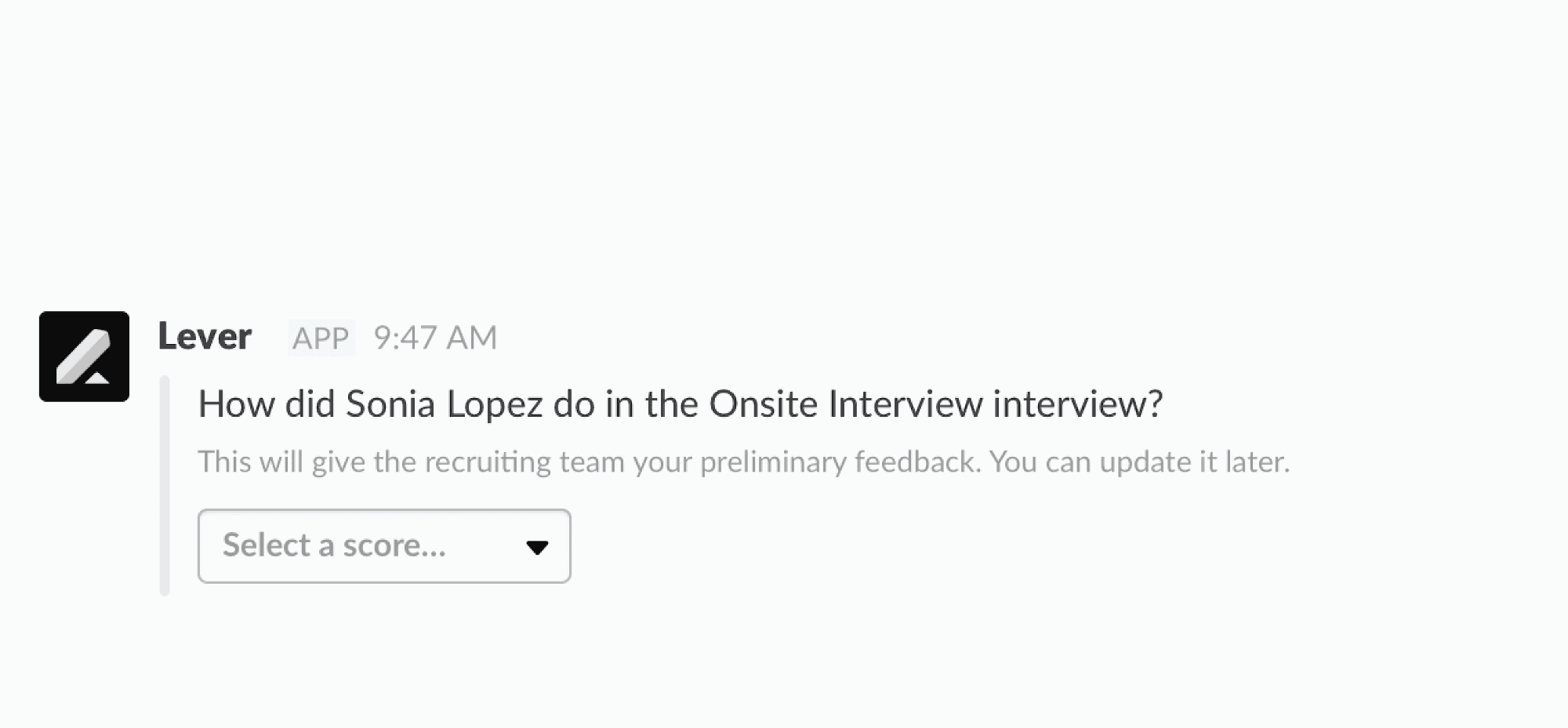Click the vertical attachment bar beside the message
This screenshot has width=1568, height=728.
[x=163, y=482]
